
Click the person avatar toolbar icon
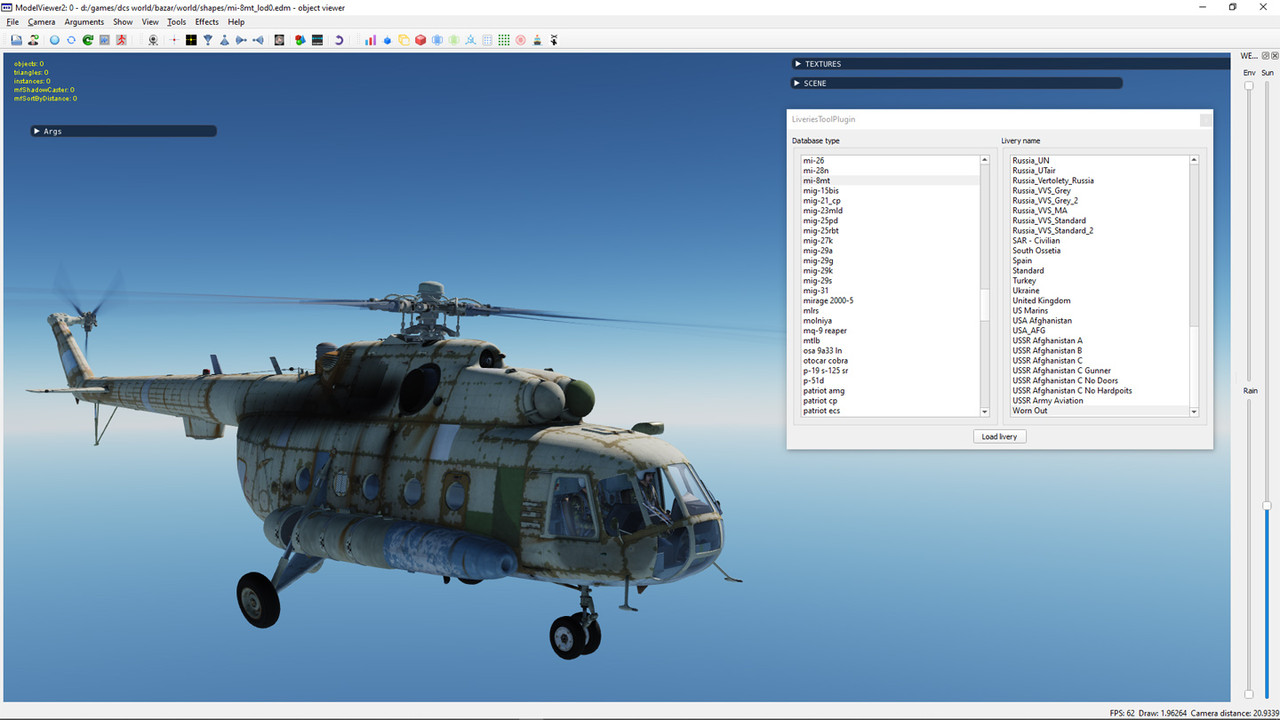pyautogui.click(x=33, y=40)
